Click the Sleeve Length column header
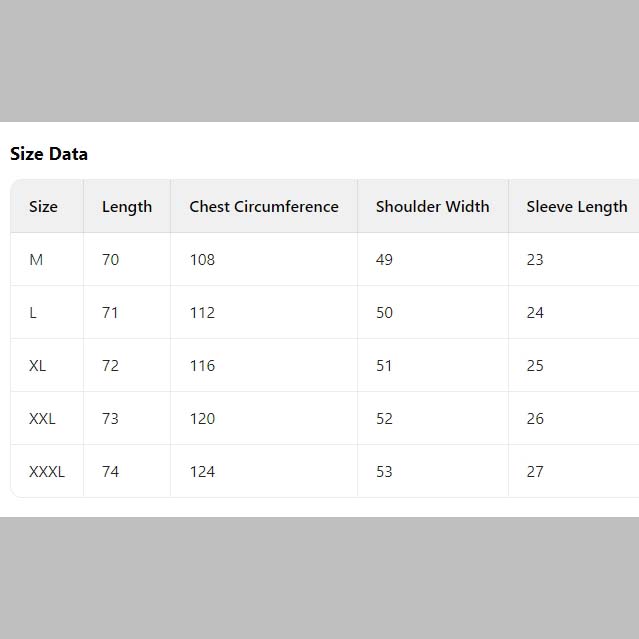 (577, 207)
